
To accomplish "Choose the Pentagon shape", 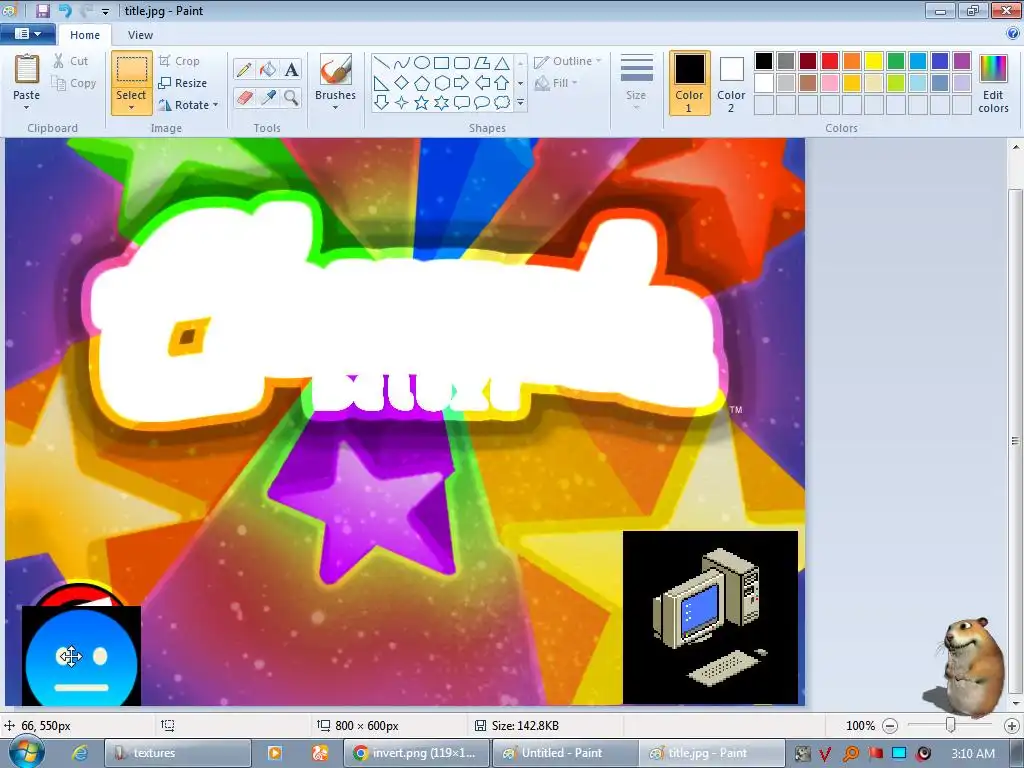I will (x=422, y=83).
